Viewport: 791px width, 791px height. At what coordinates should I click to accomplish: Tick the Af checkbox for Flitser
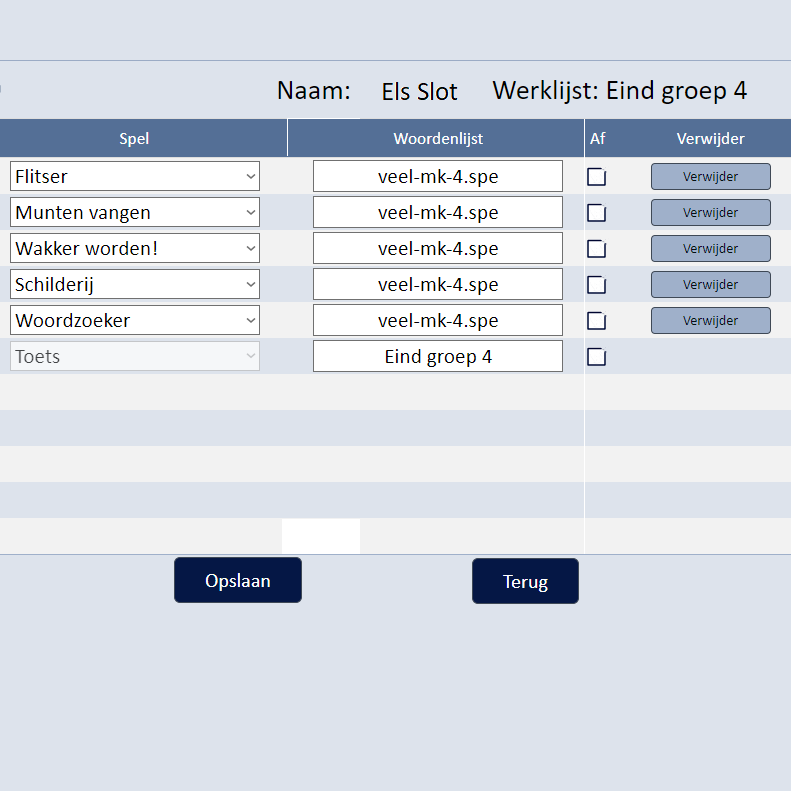click(596, 177)
